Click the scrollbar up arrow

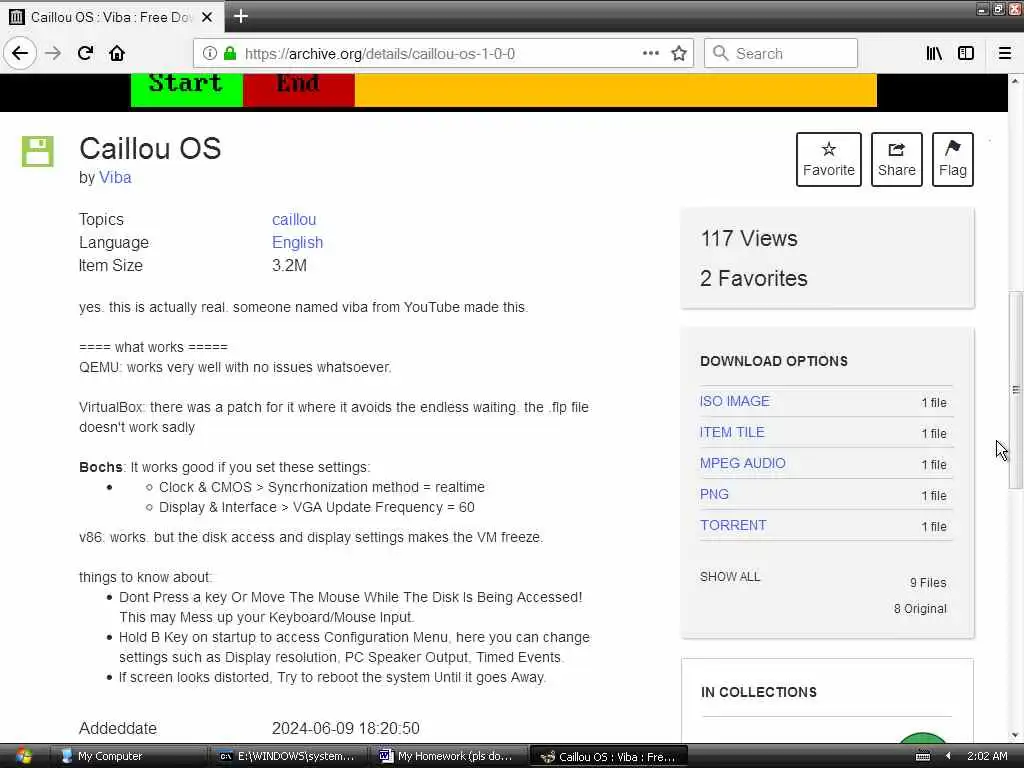(1016, 81)
